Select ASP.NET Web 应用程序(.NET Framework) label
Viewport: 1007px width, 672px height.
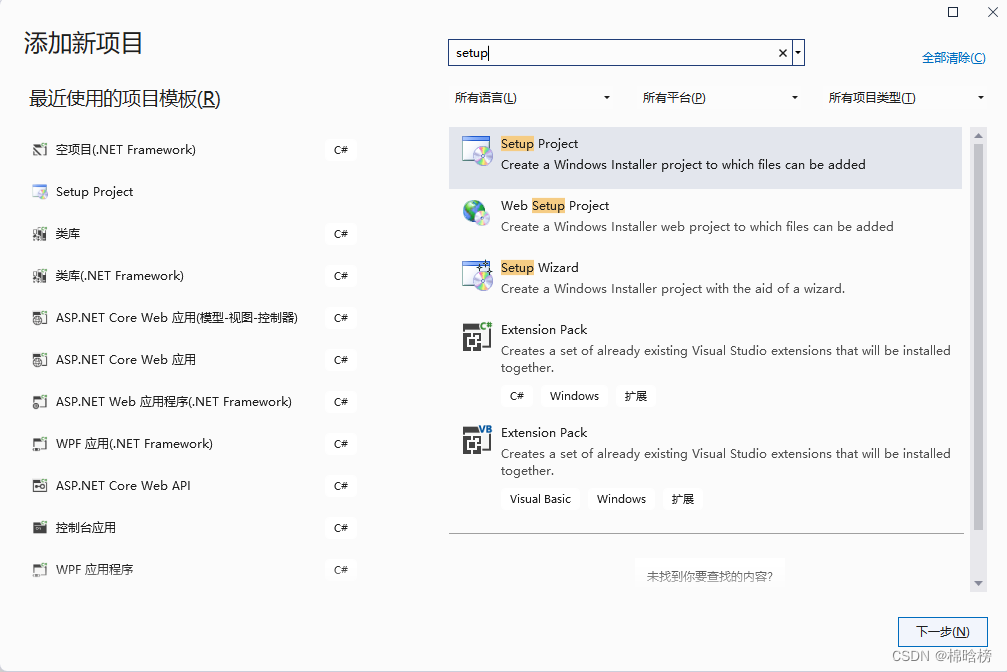[173, 402]
